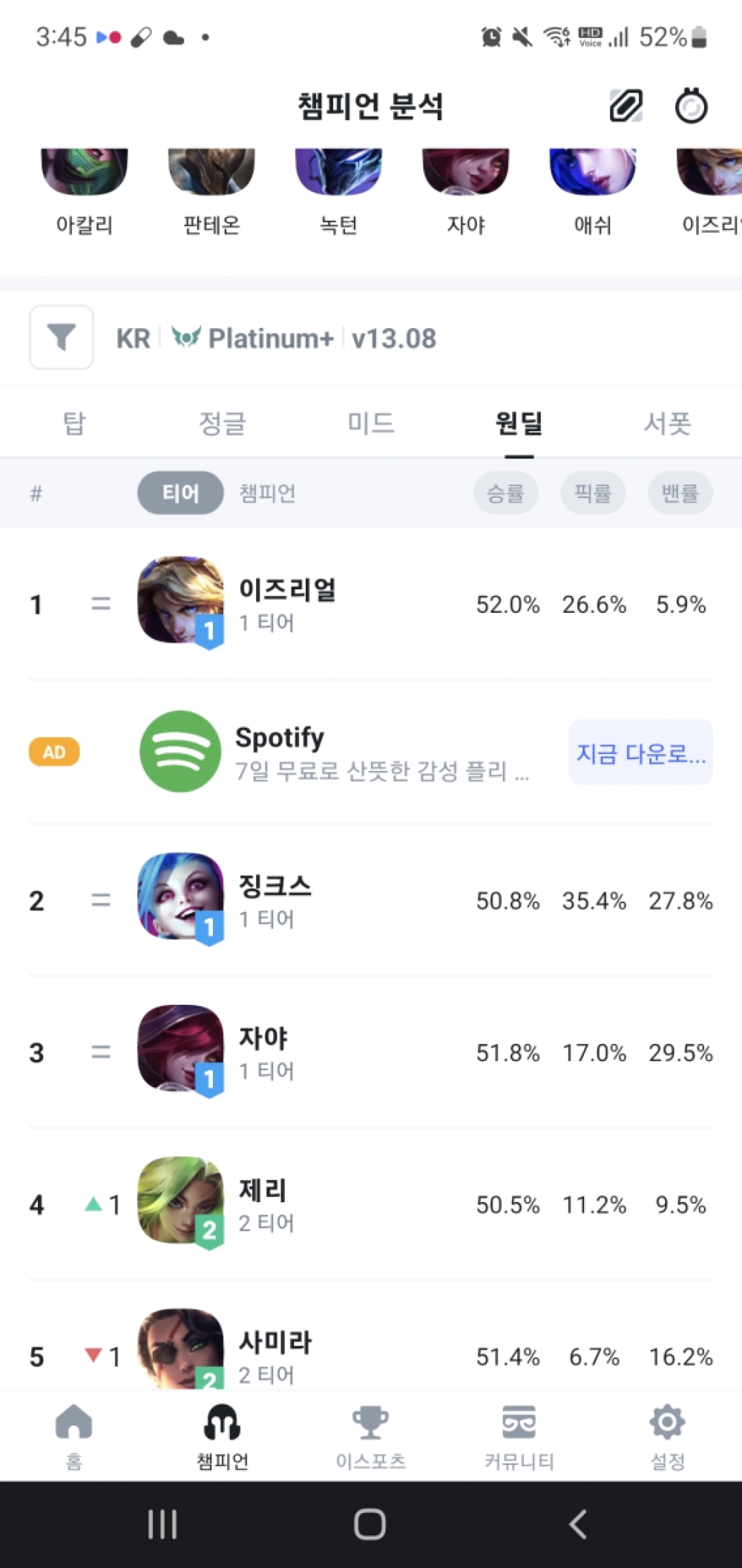Open the filter funnel icon

62,338
